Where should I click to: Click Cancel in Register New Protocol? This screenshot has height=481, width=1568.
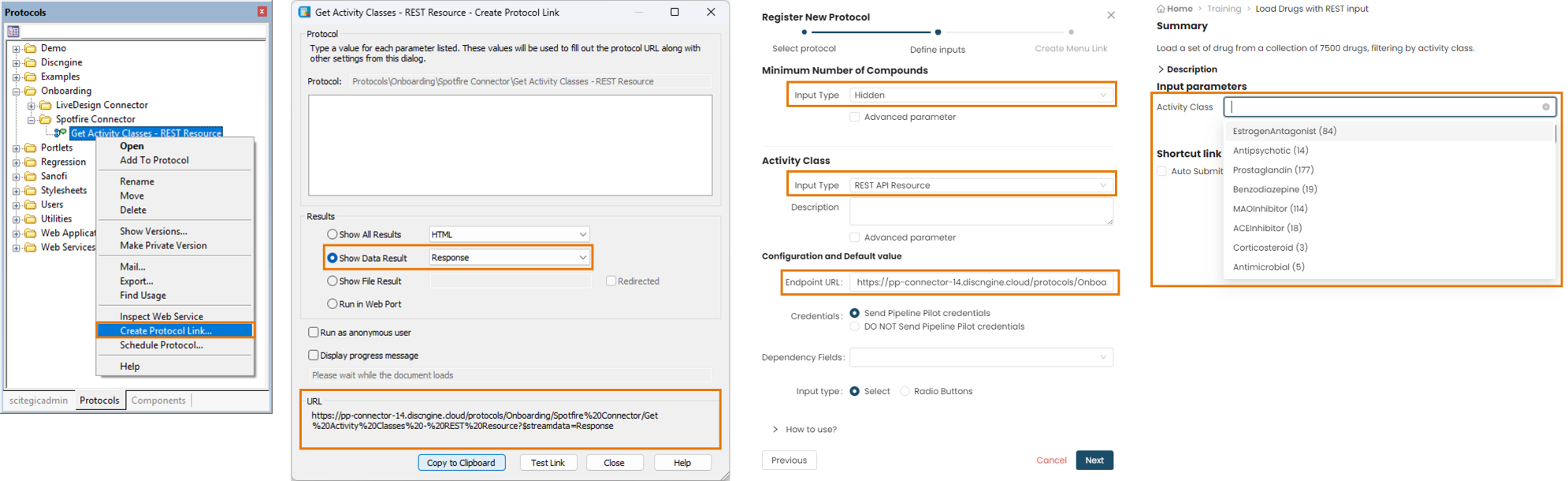pos(1051,460)
